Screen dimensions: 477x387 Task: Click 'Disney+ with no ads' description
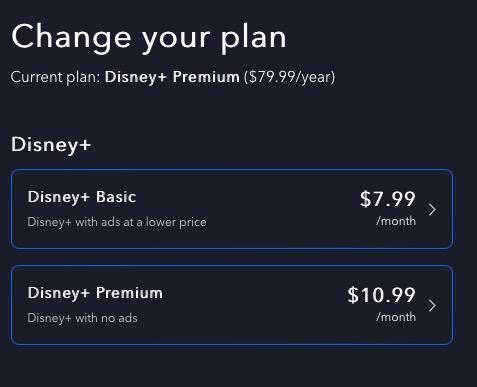[x=82, y=318]
